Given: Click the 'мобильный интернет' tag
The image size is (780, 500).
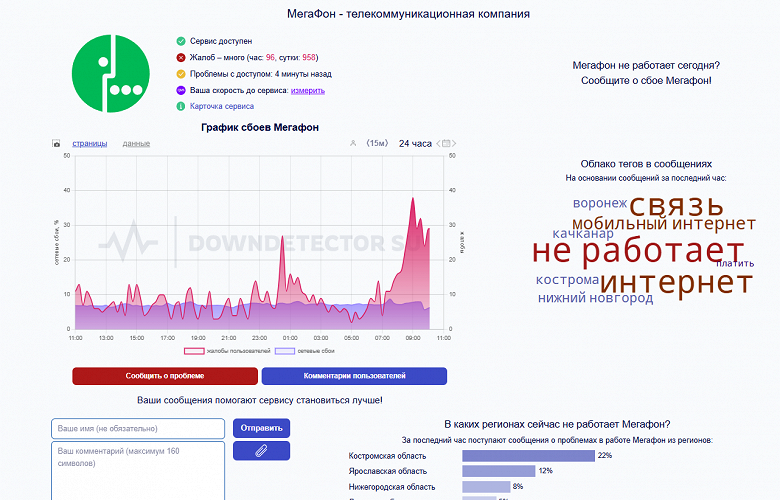Looking at the screenshot, I should point(664,224).
